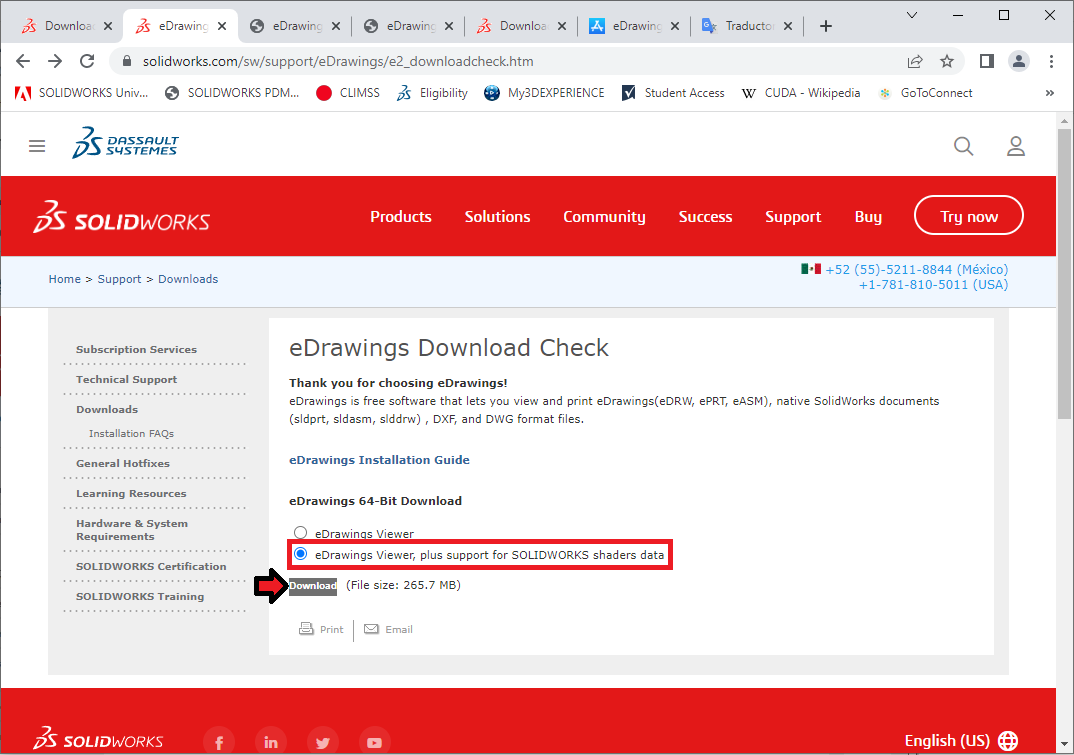Screen dimensions: 1074x755
Task: Open Installation FAQs in sidebar
Action: 131,434
